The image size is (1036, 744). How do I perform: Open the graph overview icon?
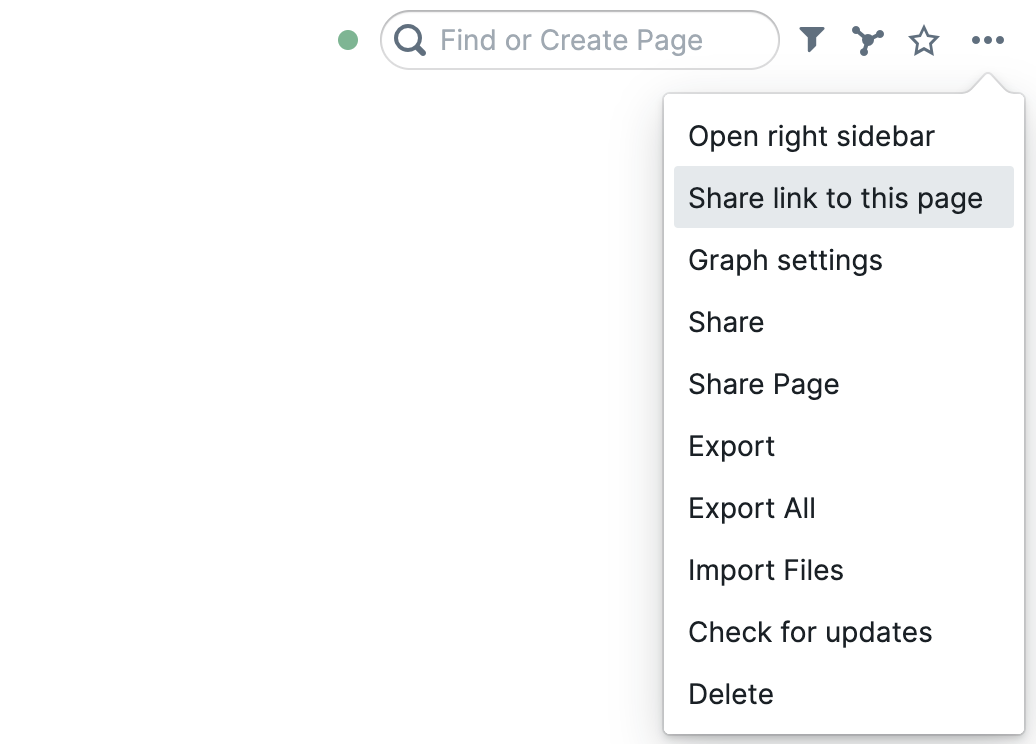click(868, 40)
